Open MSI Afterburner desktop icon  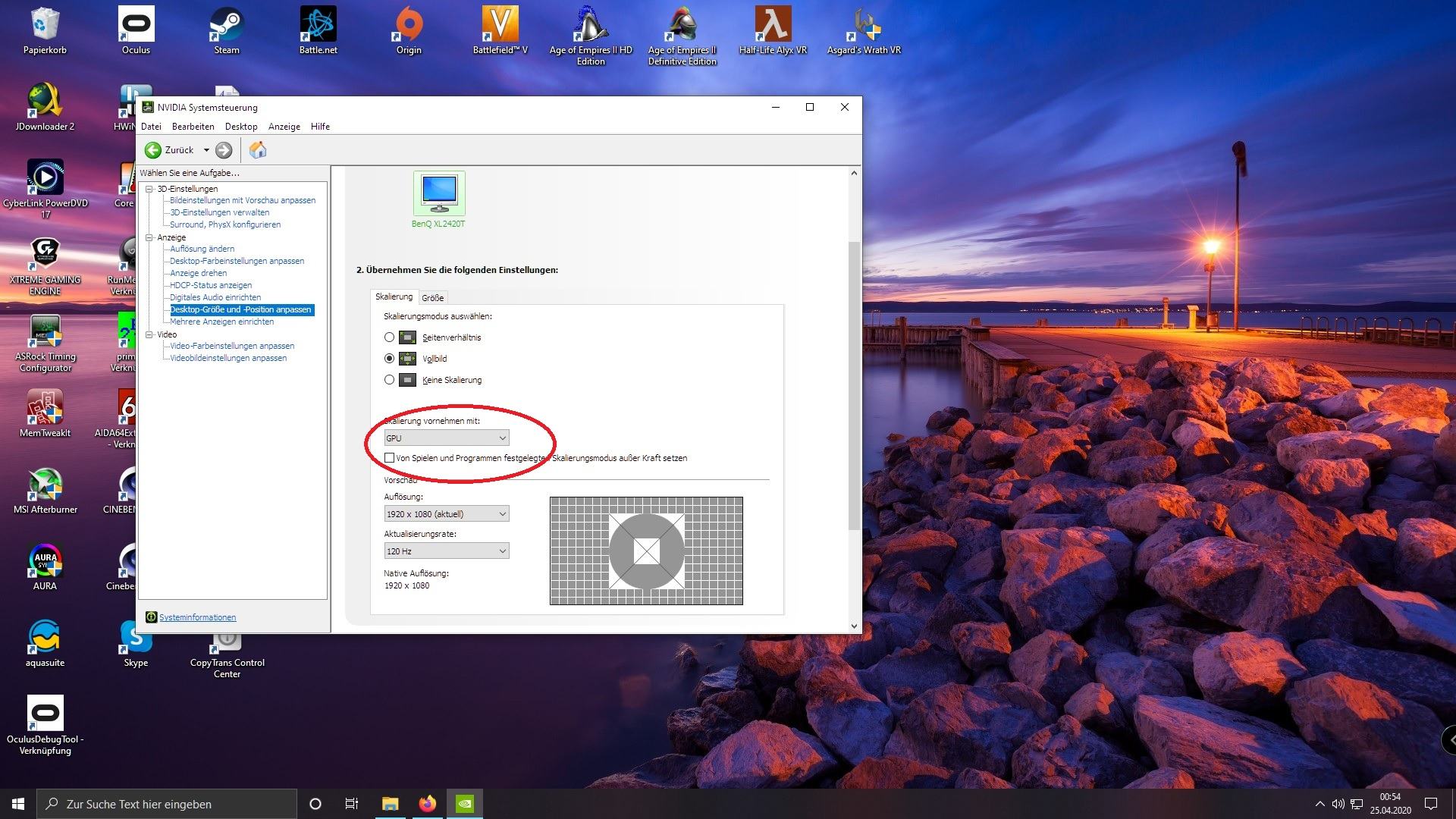[x=45, y=491]
